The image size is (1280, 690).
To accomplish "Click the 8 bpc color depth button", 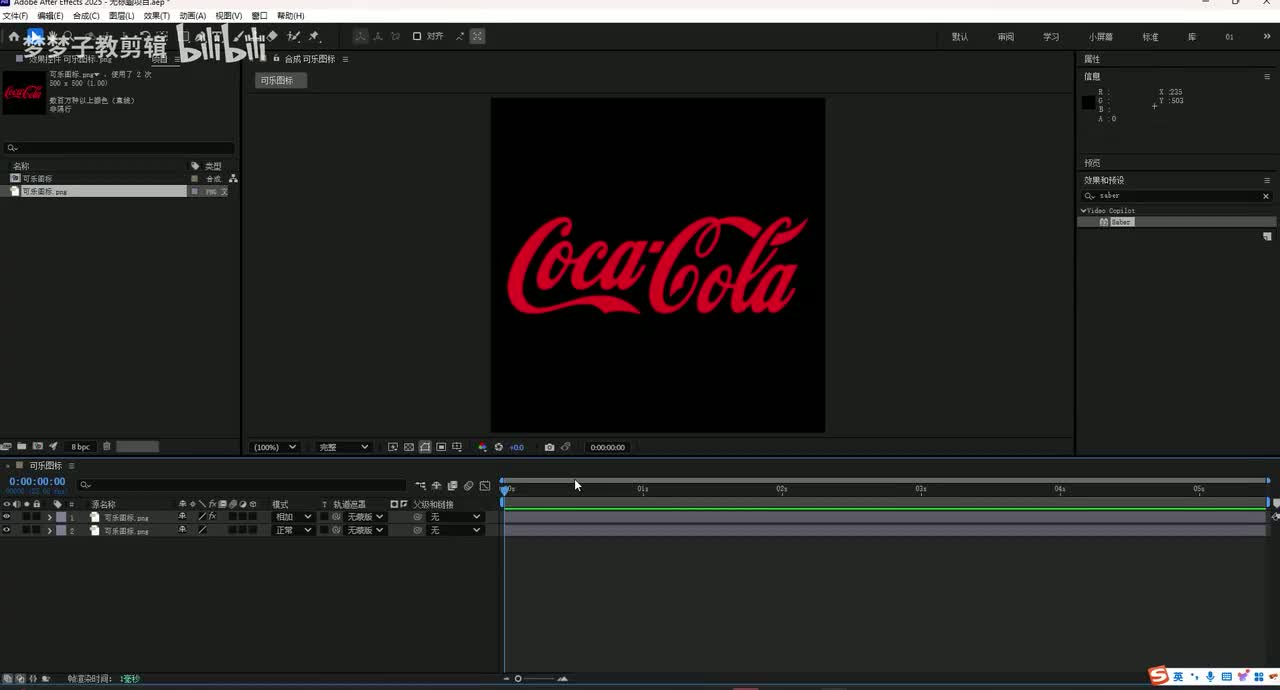I will click(x=80, y=447).
